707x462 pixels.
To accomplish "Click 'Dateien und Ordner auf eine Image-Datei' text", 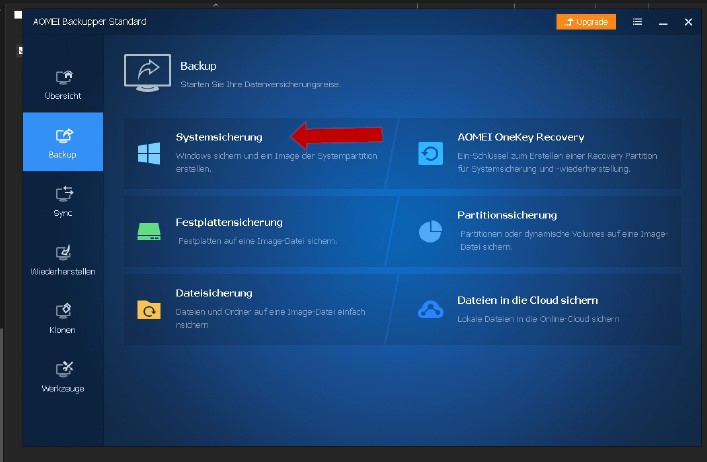I will coord(271,318).
